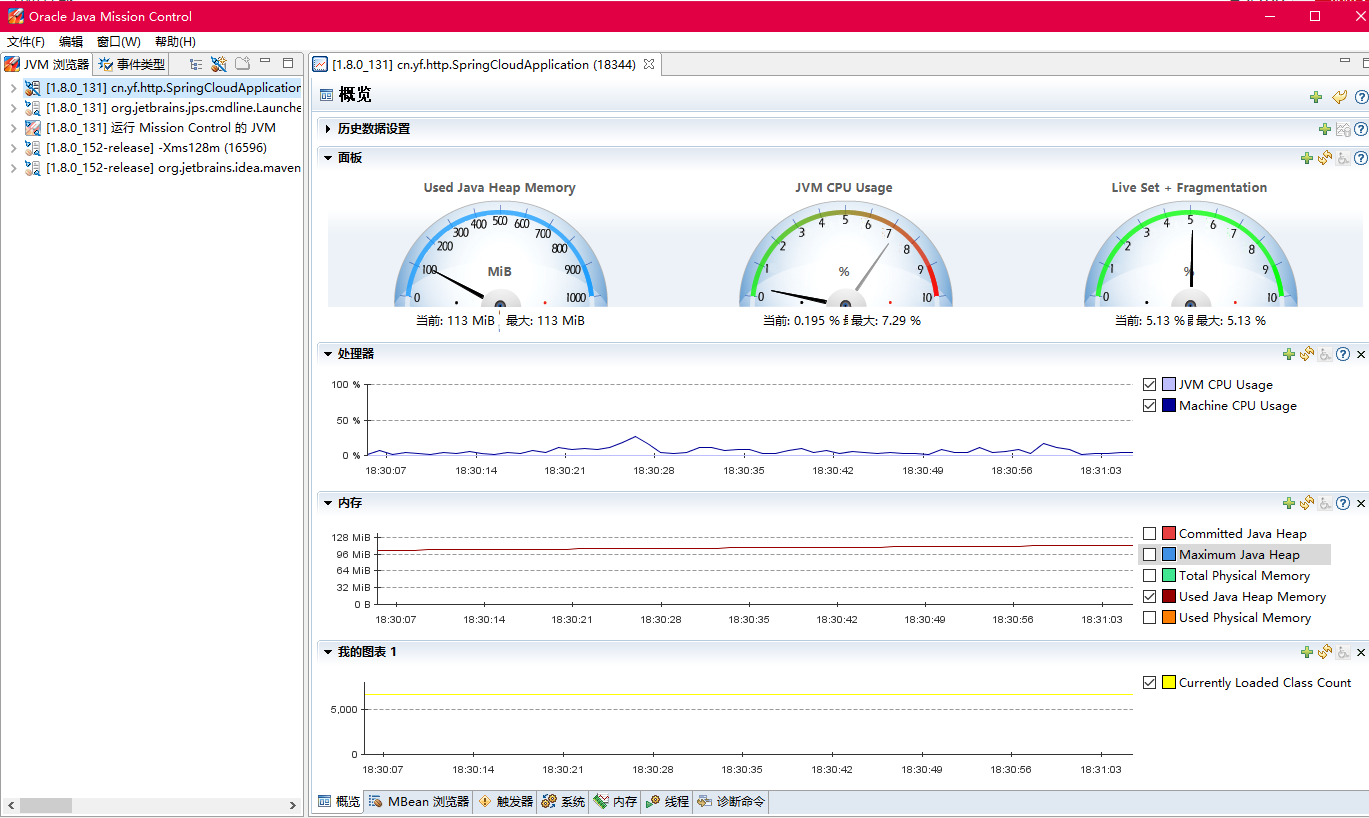Close the 我的图表 1 panel
Image resolution: width=1369 pixels, height=818 pixels.
(x=1359, y=651)
